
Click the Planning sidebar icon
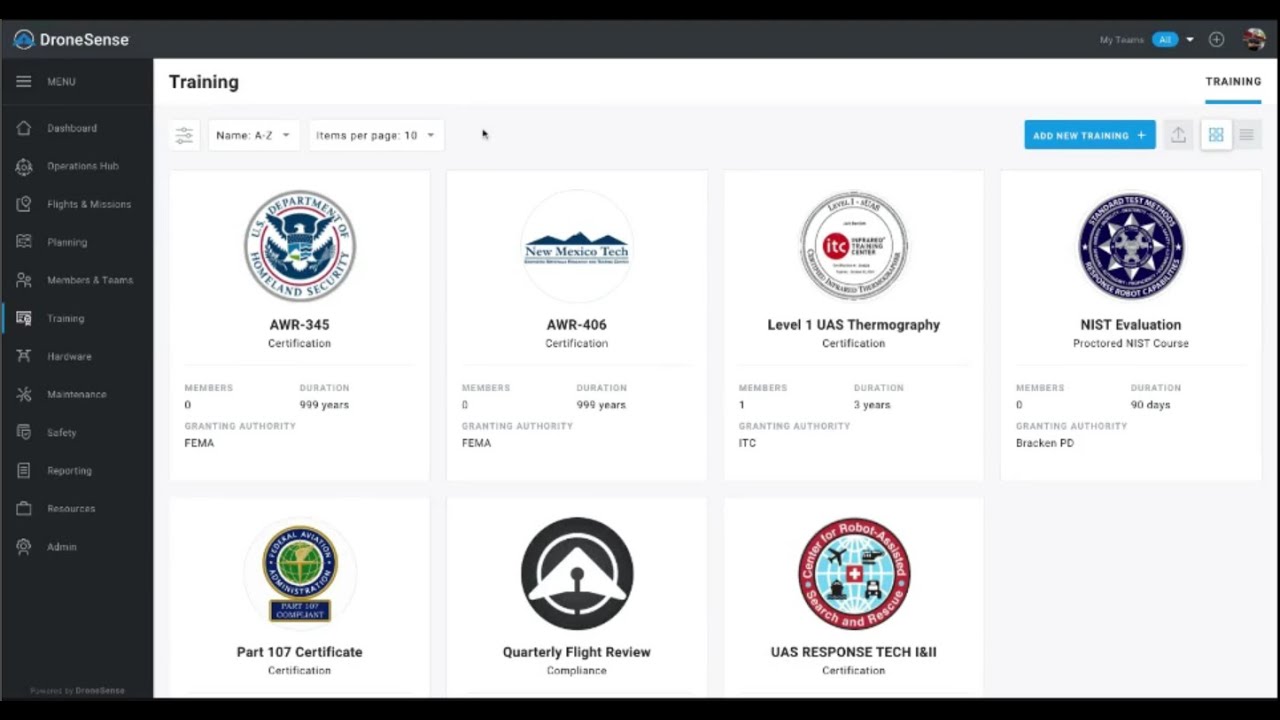24,242
